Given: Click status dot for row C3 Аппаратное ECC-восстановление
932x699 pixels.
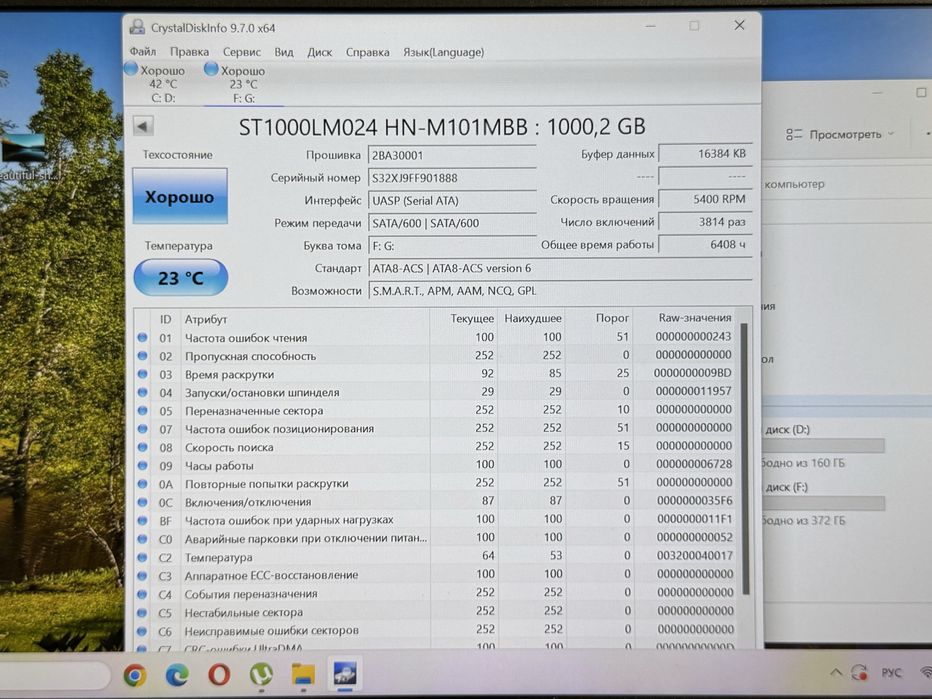Looking at the screenshot, I should pyautogui.click(x=142, y=576).
